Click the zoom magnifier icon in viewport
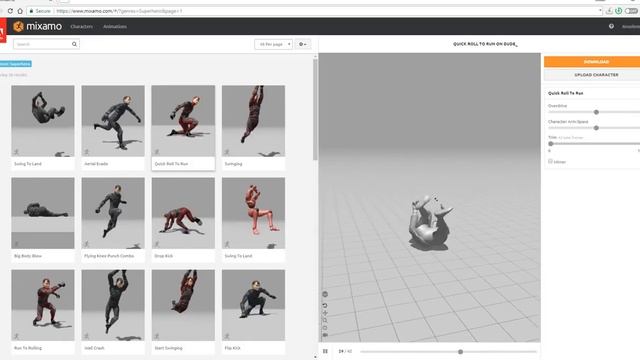Screen dimensions: 640x360 coord(325,320)
